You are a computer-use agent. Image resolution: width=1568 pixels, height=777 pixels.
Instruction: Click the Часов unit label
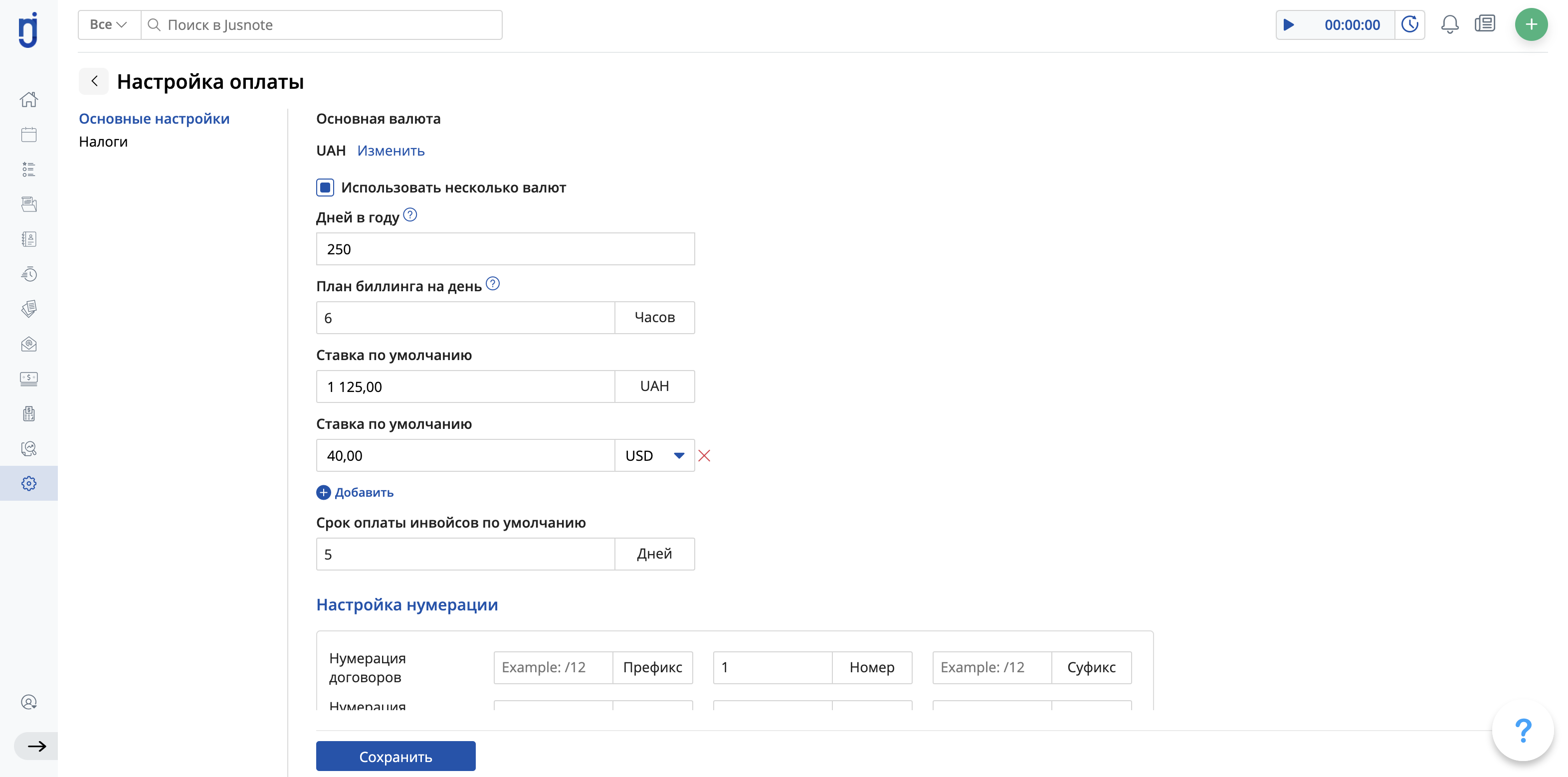(654, 318)
